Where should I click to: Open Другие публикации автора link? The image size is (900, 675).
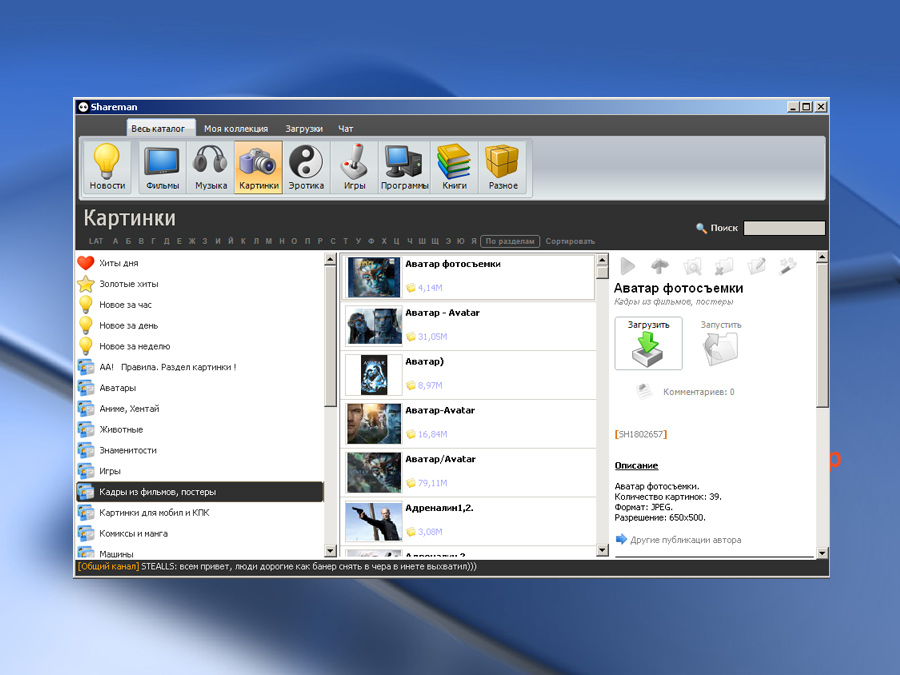(x=685, y=540)
